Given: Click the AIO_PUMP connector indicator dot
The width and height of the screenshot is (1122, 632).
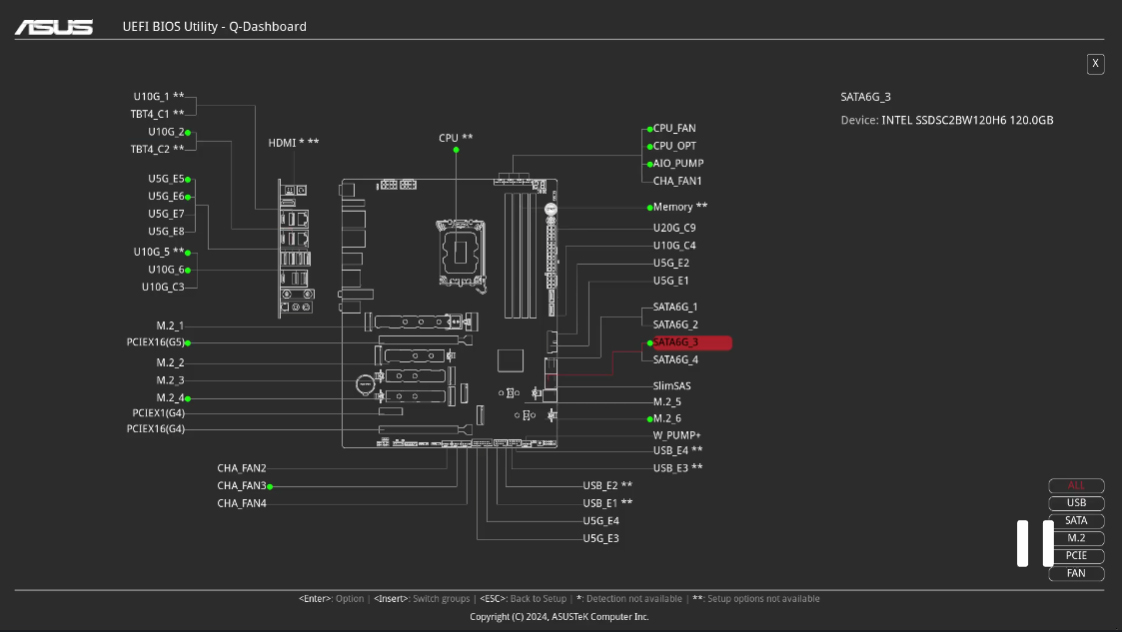Looking at the screenshot, I should click(650, 162).
